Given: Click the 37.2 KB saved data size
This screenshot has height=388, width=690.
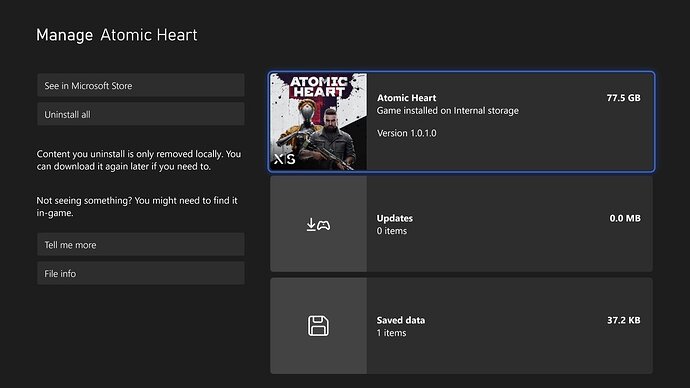Looking at the screenshot, I should (x=624, y=320).
